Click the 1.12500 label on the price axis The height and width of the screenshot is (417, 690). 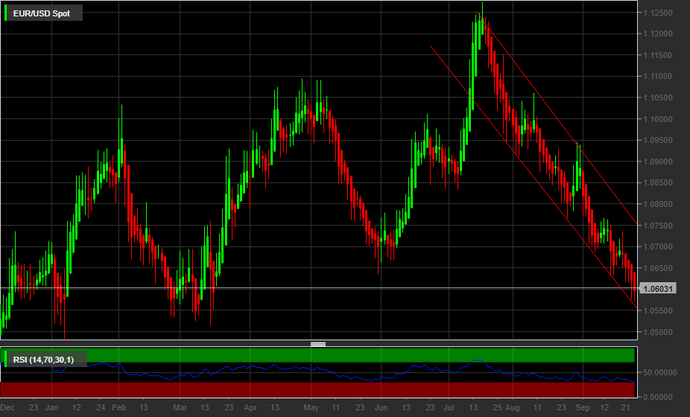661,14
